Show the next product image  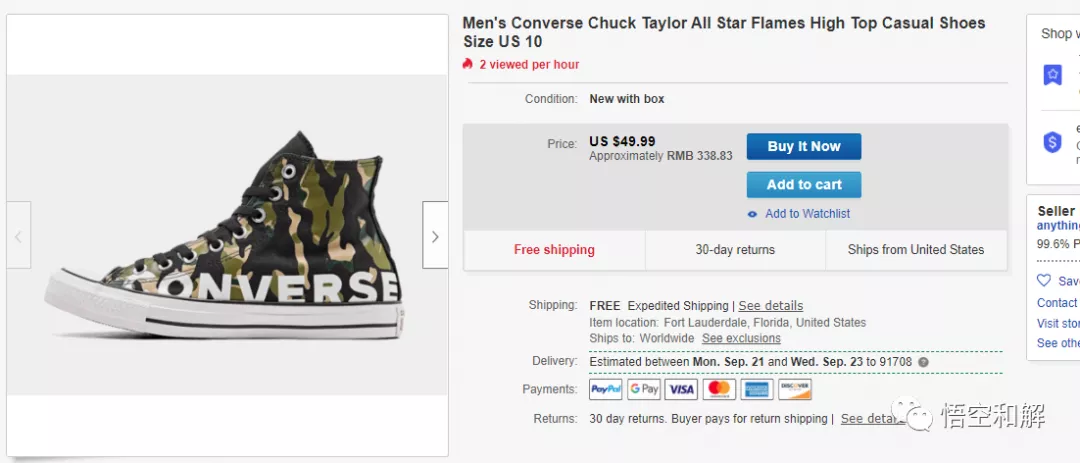click(x=435, y=236)
